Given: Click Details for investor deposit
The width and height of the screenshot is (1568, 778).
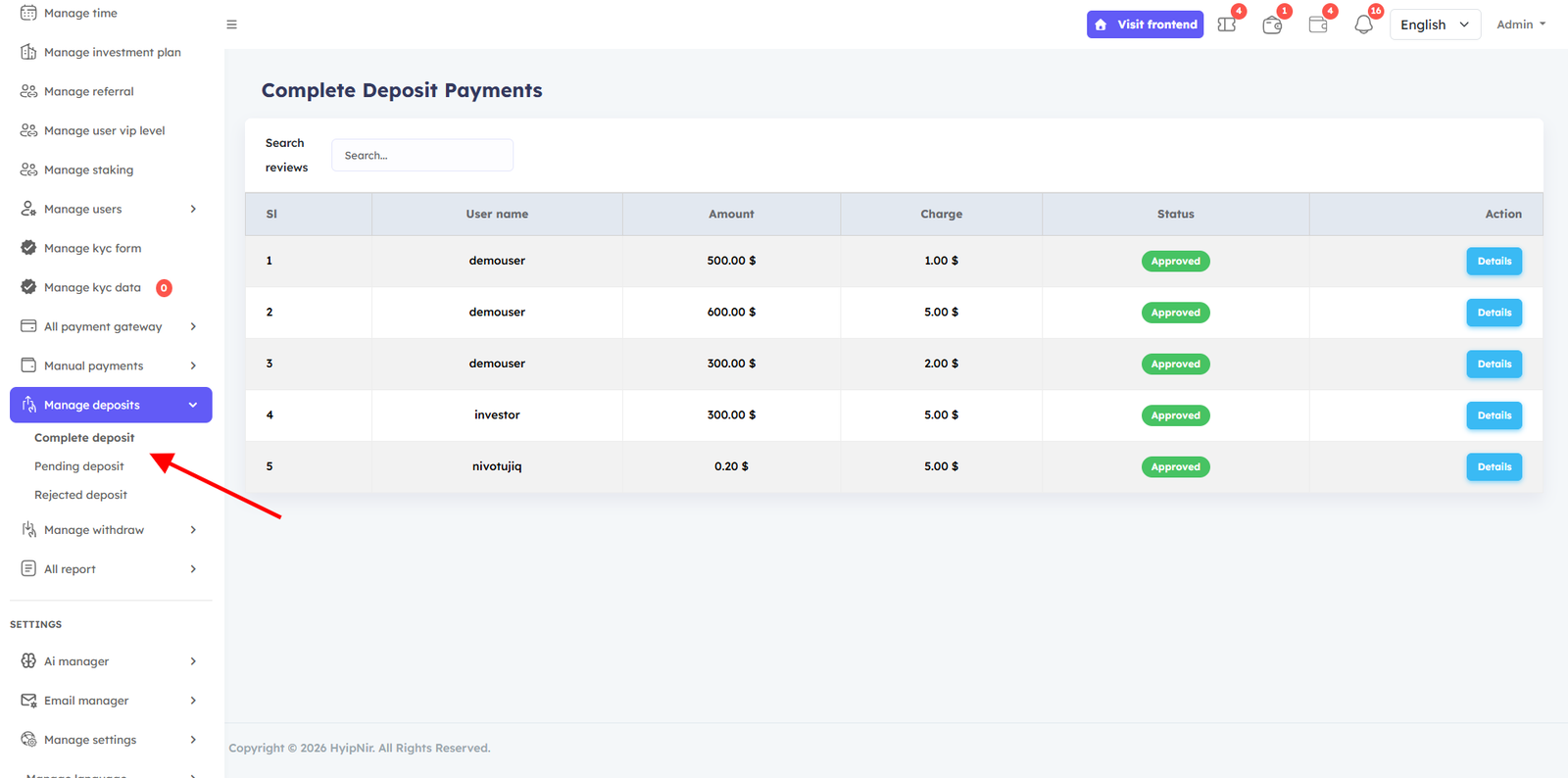Looking at the screenshot, I should (x=1494, y=415).
